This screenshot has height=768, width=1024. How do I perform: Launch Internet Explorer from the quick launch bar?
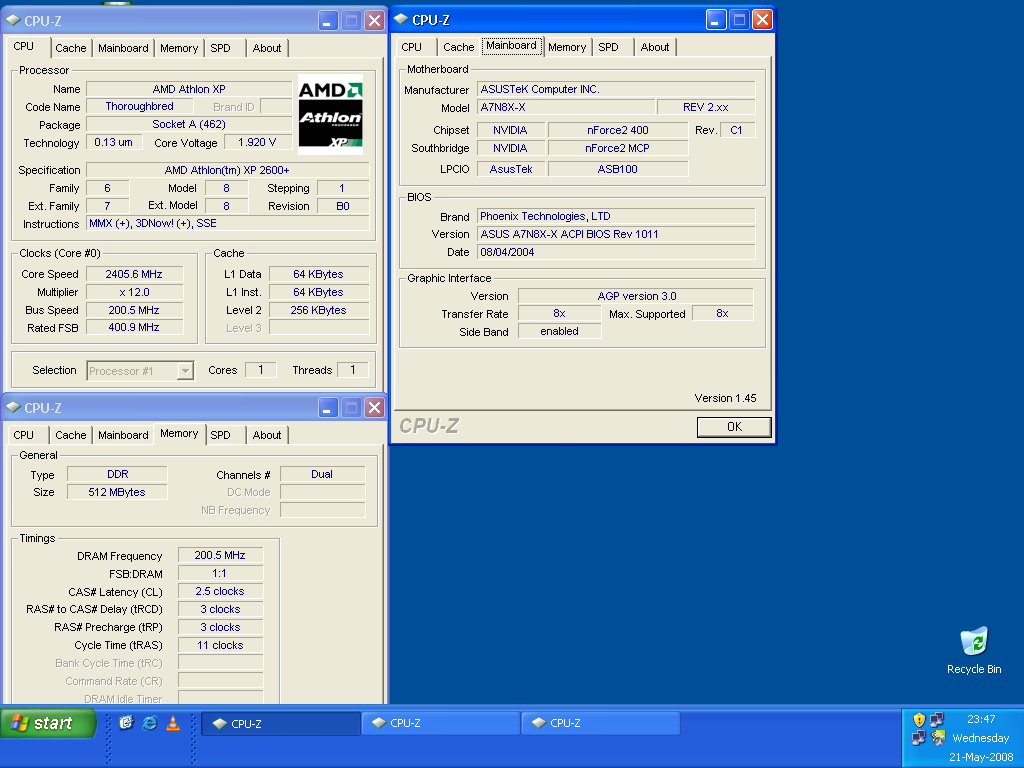(150, 723)
